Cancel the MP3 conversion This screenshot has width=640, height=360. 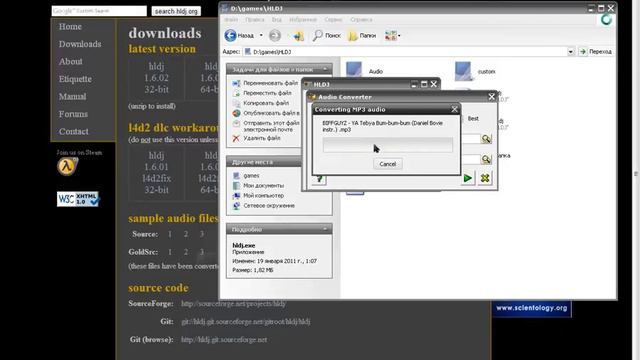(x=387, y=164)
